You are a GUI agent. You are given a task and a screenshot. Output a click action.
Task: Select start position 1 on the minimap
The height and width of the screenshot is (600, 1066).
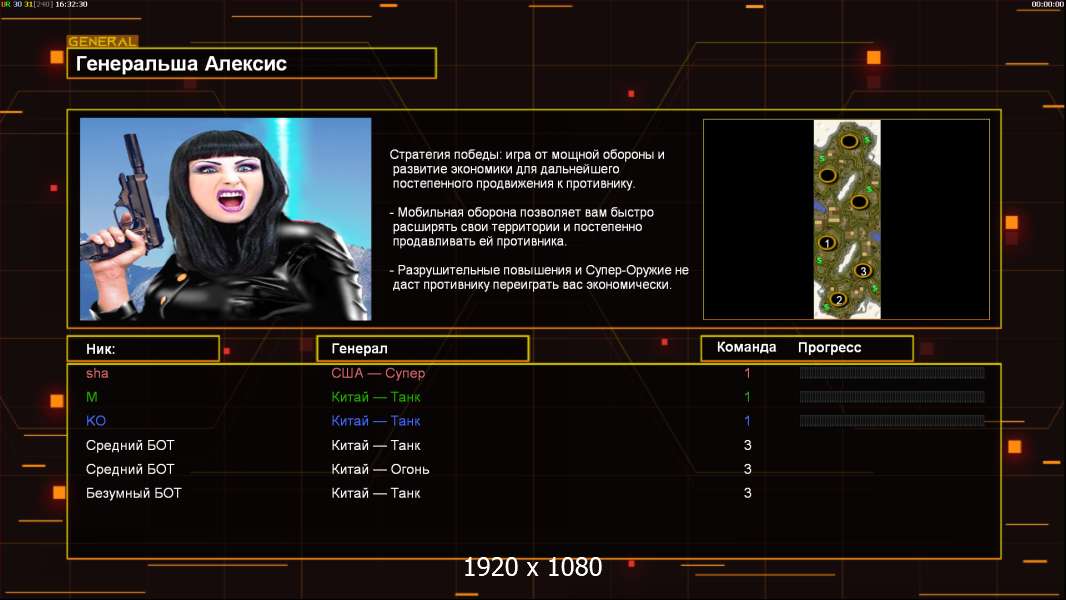827,243
